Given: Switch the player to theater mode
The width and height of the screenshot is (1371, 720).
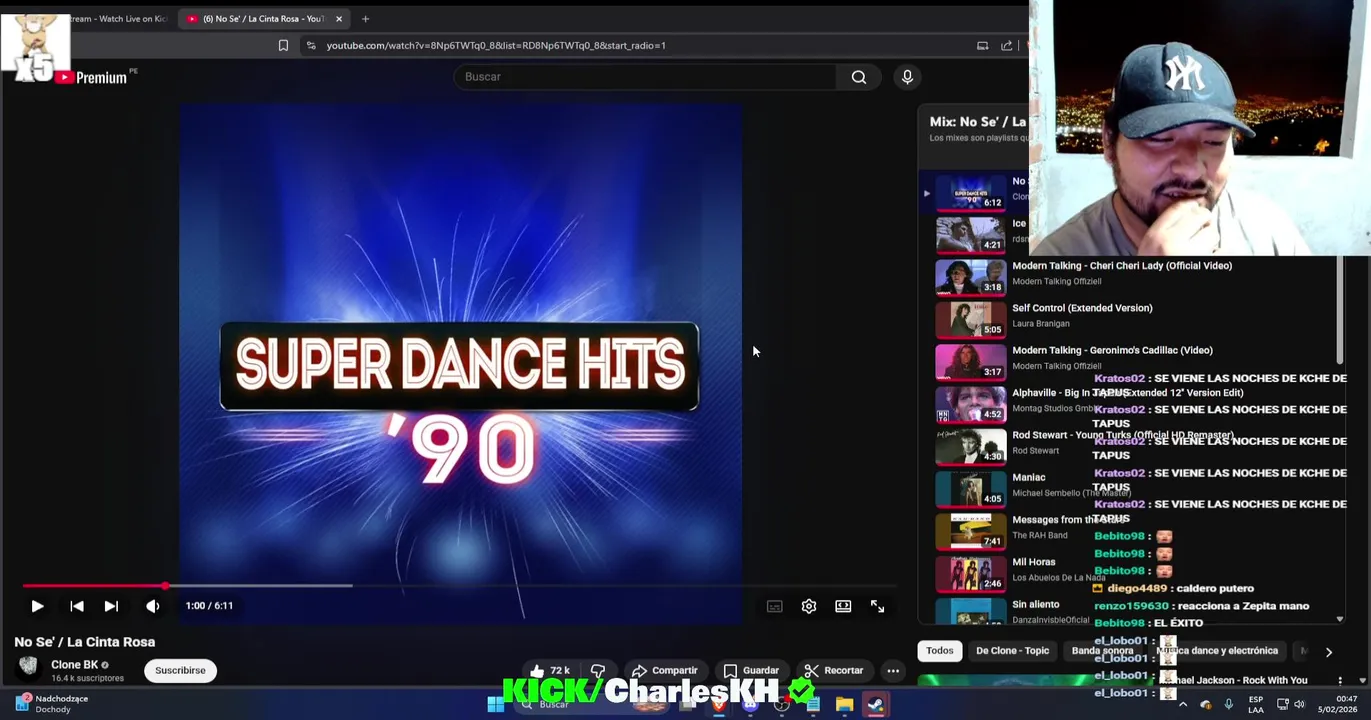Looking at the screenshot, I should coord(843,606).
